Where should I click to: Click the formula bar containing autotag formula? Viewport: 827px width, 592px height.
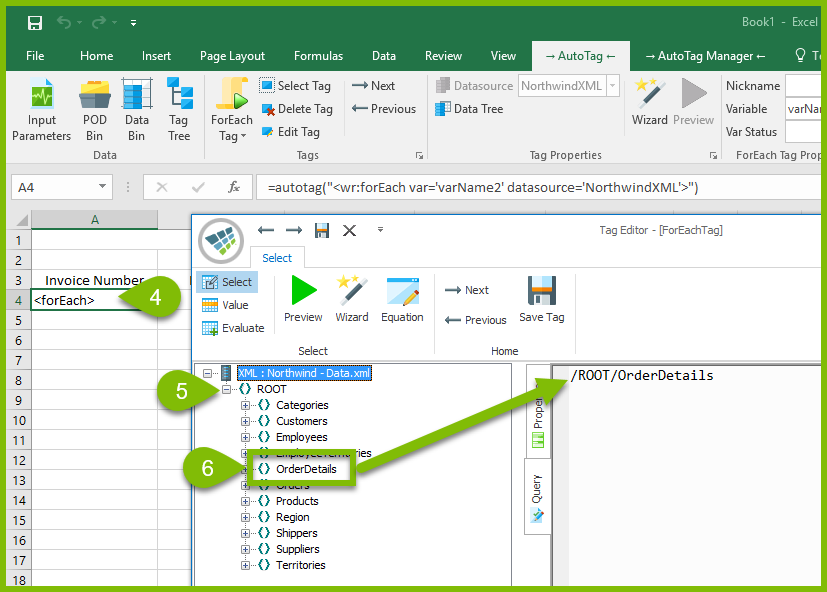[538, 187]
